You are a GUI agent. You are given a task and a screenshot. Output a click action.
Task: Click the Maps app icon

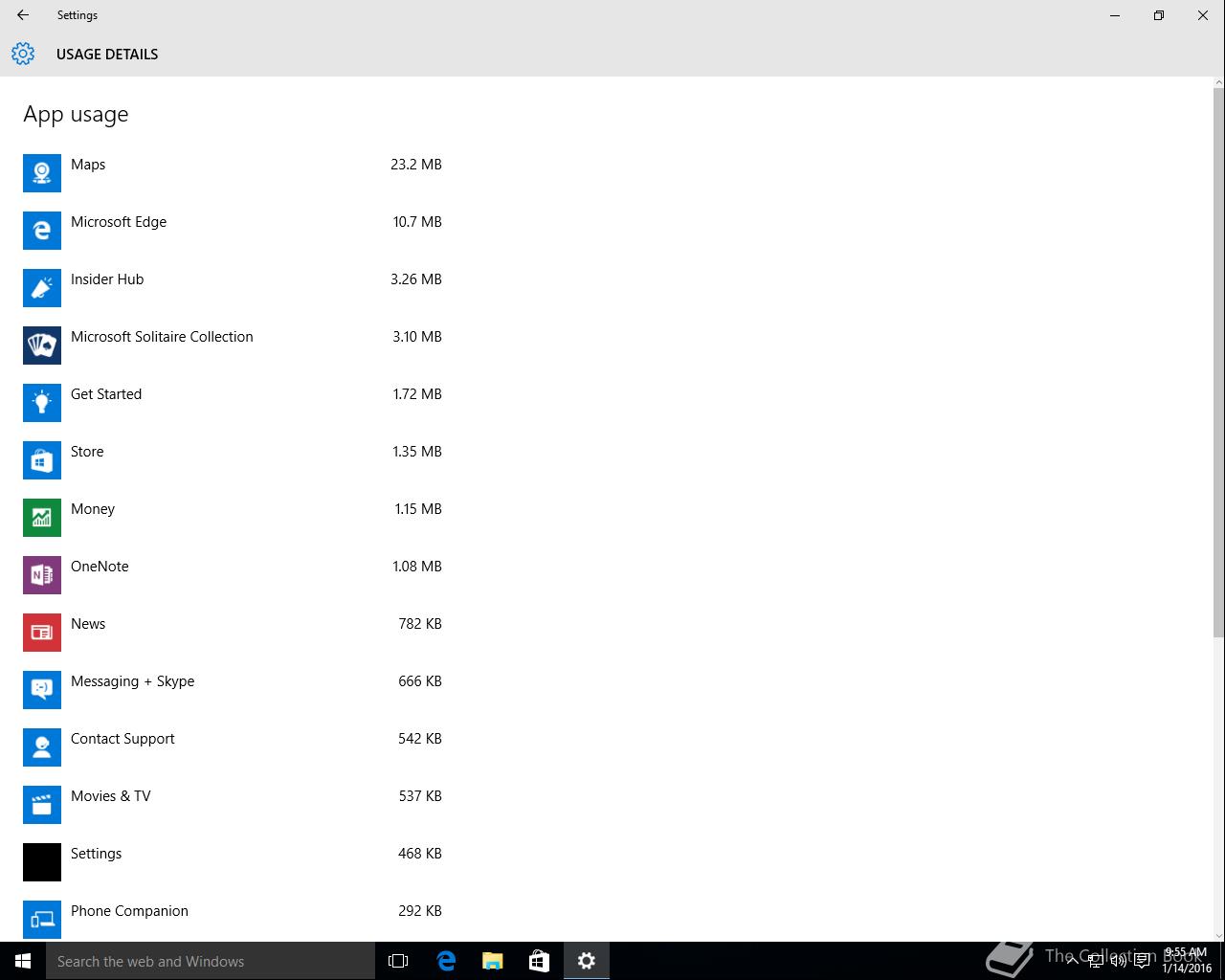pyautogui.click(x=42, y=173)
